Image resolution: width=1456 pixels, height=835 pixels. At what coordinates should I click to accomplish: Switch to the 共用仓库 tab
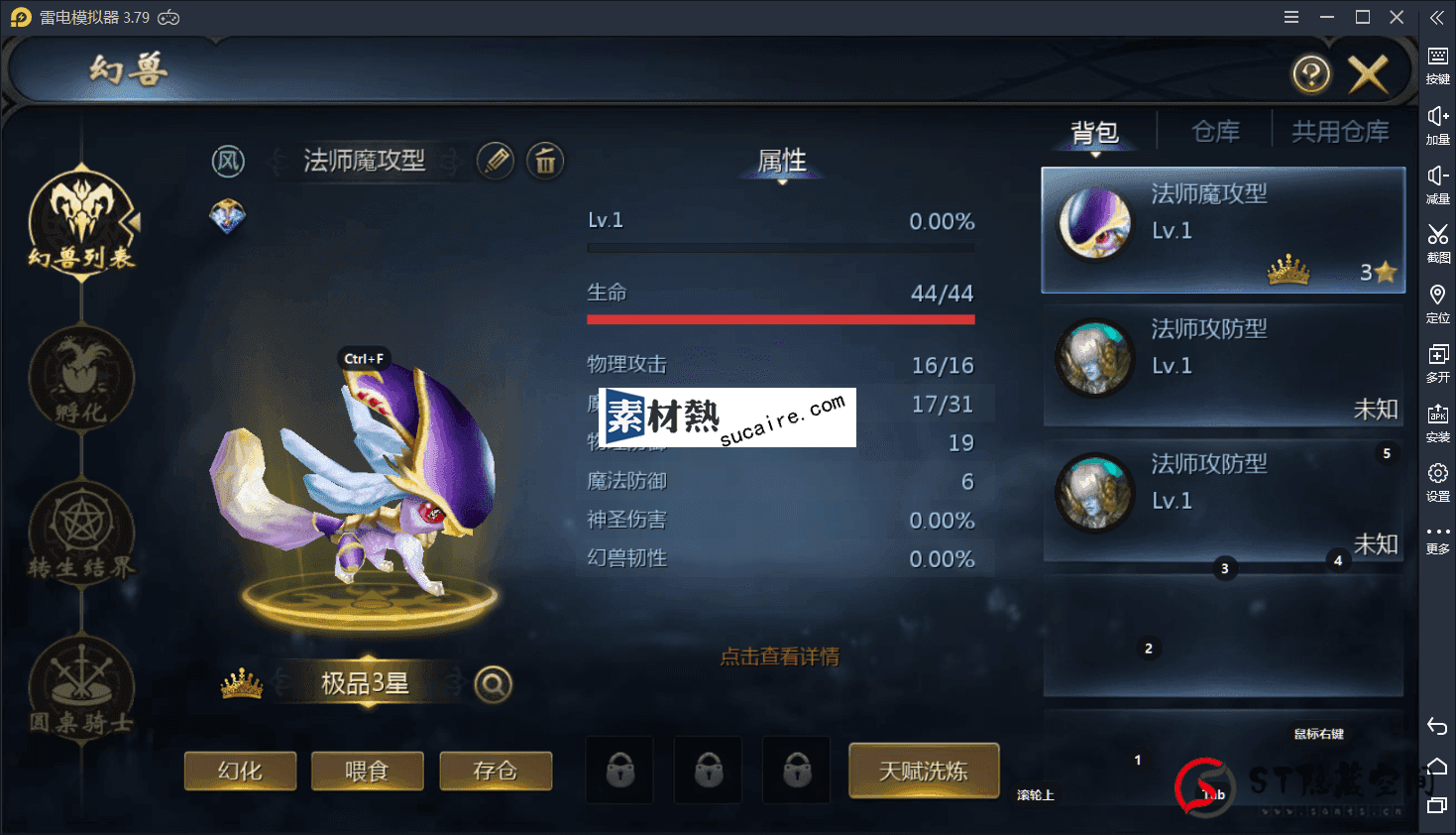tap(1340, 132)
